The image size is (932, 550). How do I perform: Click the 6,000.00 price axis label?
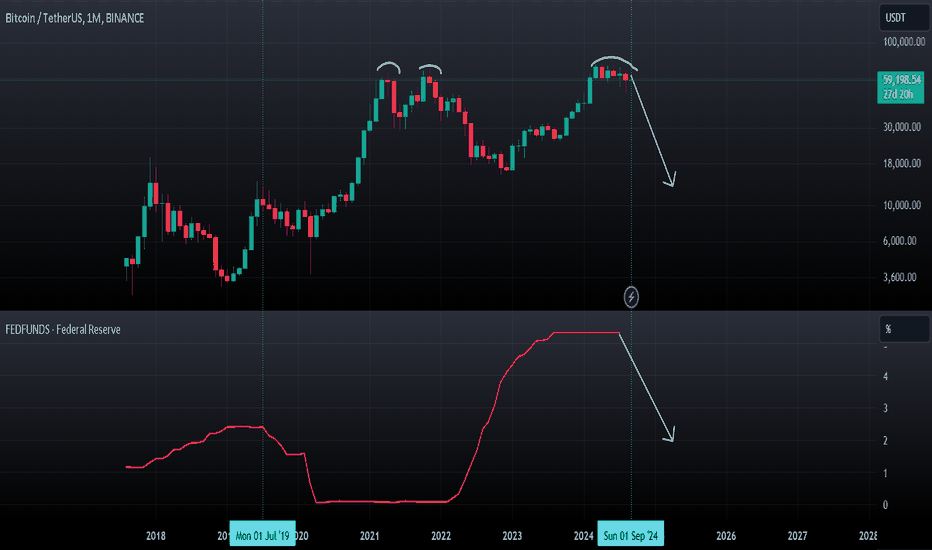tap(899, 241)
